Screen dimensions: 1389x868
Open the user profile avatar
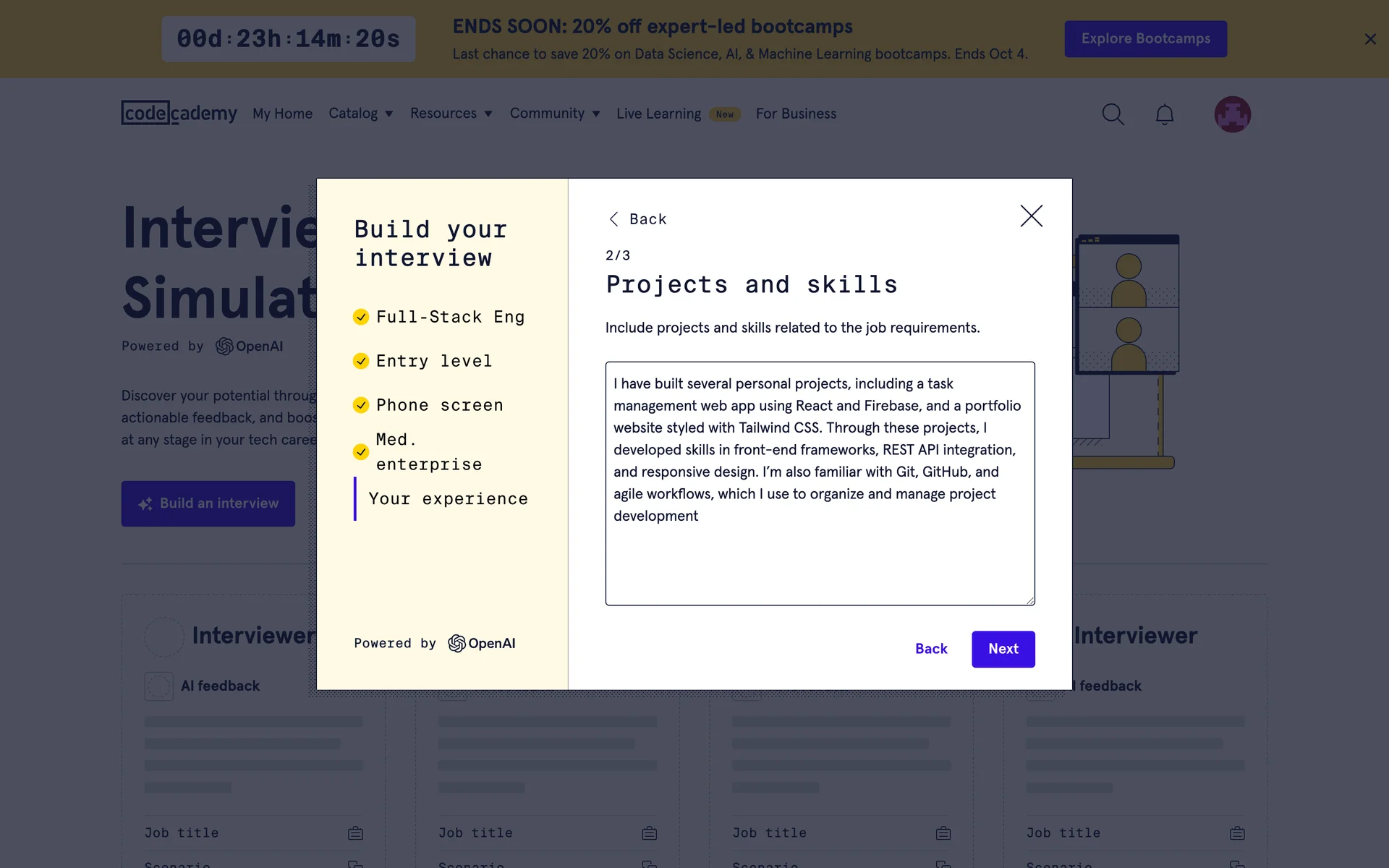tap(1232, 114)
